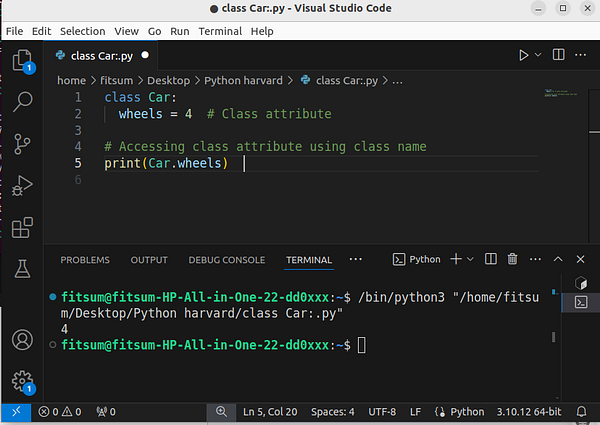Toggle split editor right layout
Image resolution: width=600 pixels, height=425 pixels.
point(558,55)
